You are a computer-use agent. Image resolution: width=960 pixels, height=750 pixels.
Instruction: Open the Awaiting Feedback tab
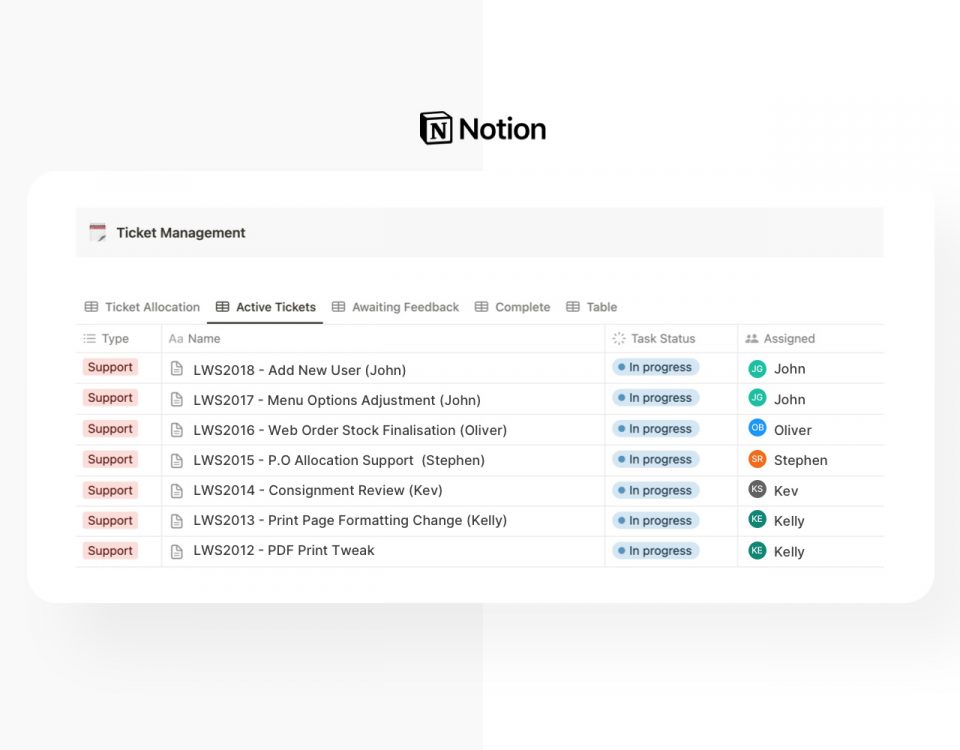click(x=395, y=307)
